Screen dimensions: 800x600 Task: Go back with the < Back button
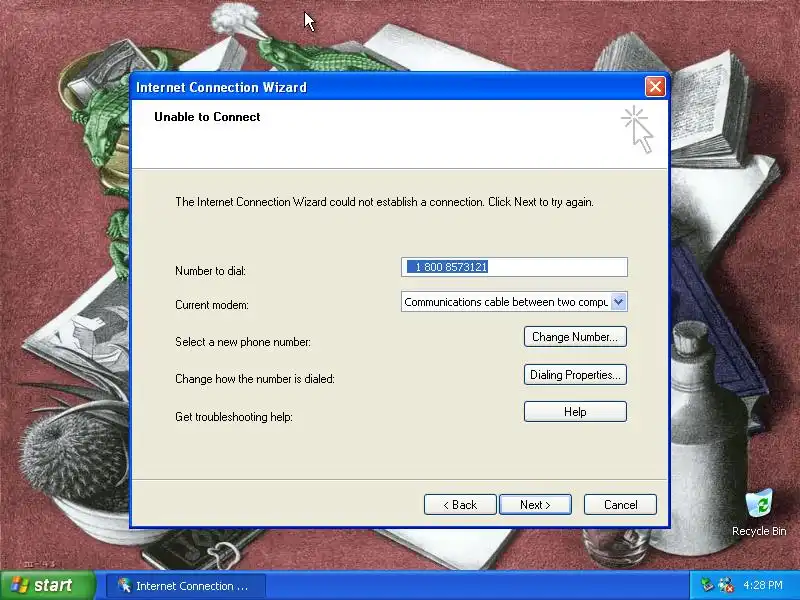pyautogui.click(x=460, y=505)
